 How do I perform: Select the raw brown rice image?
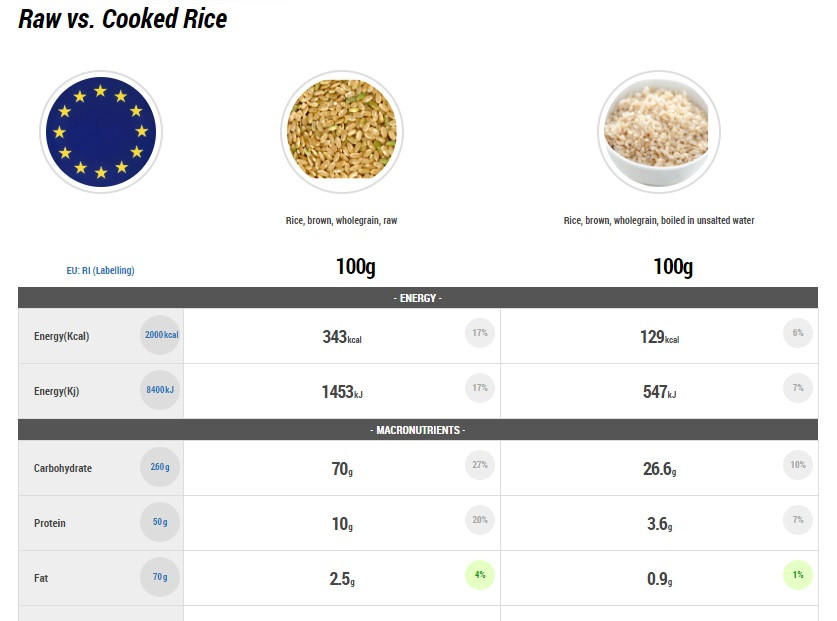[342, 132]
